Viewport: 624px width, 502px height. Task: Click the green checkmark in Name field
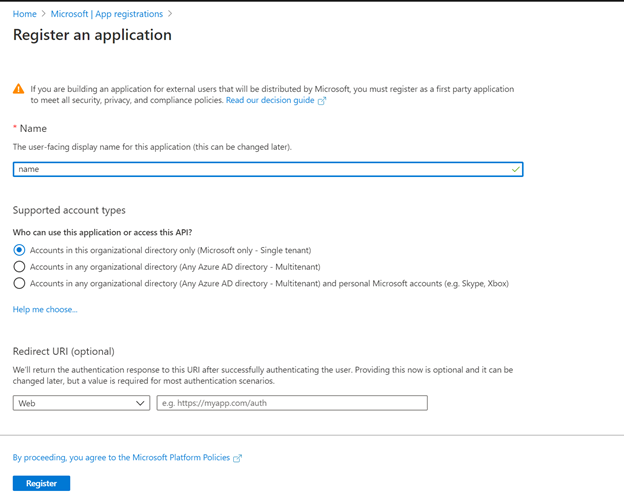click(x=515, y=169)
